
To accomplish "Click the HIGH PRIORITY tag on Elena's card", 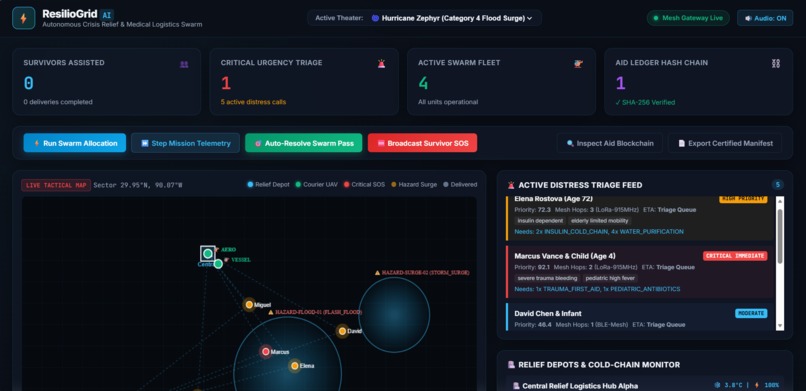I will pos(743,199).
